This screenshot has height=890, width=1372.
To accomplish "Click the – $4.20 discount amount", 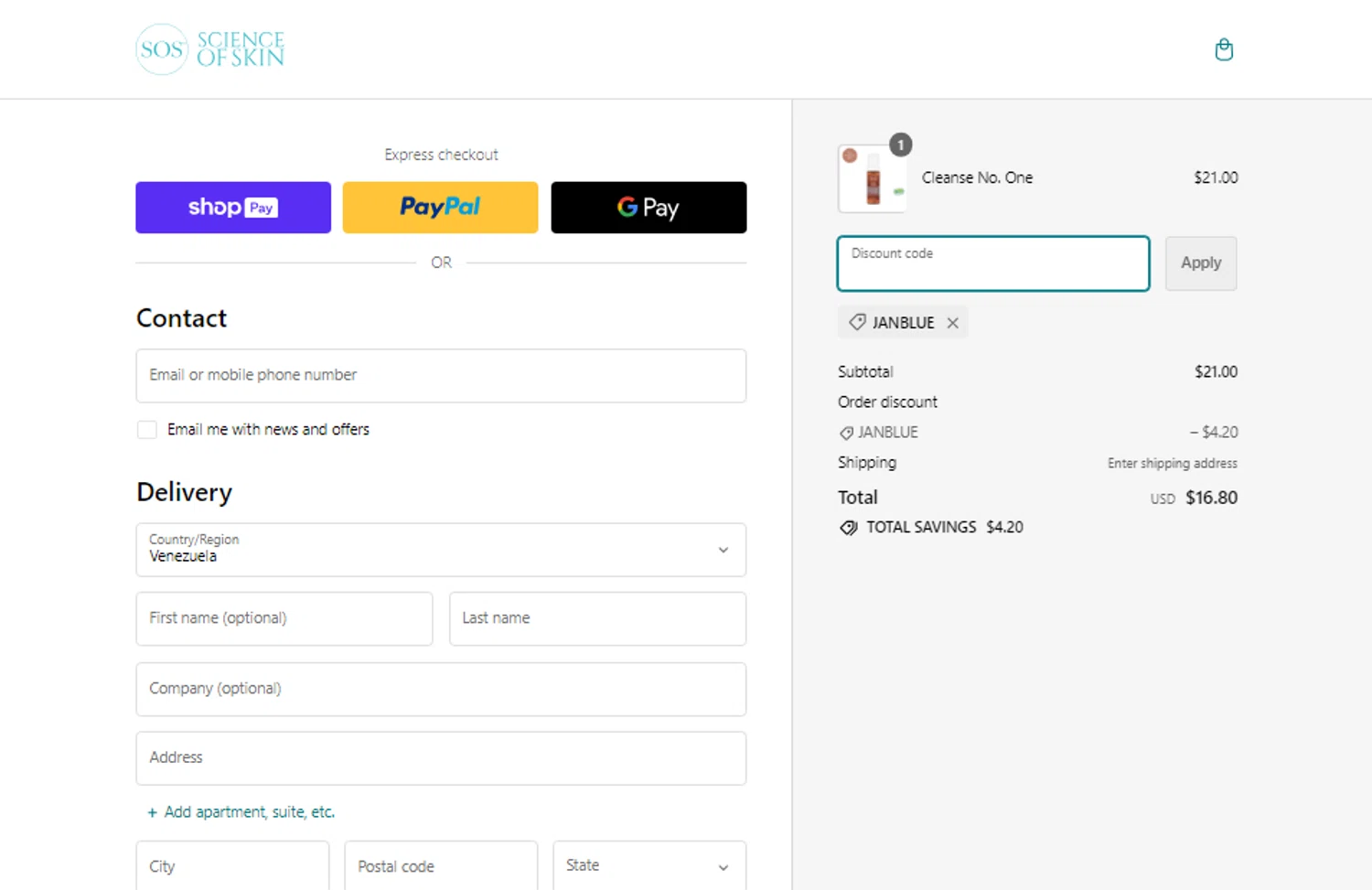I will click(1214, 432).
